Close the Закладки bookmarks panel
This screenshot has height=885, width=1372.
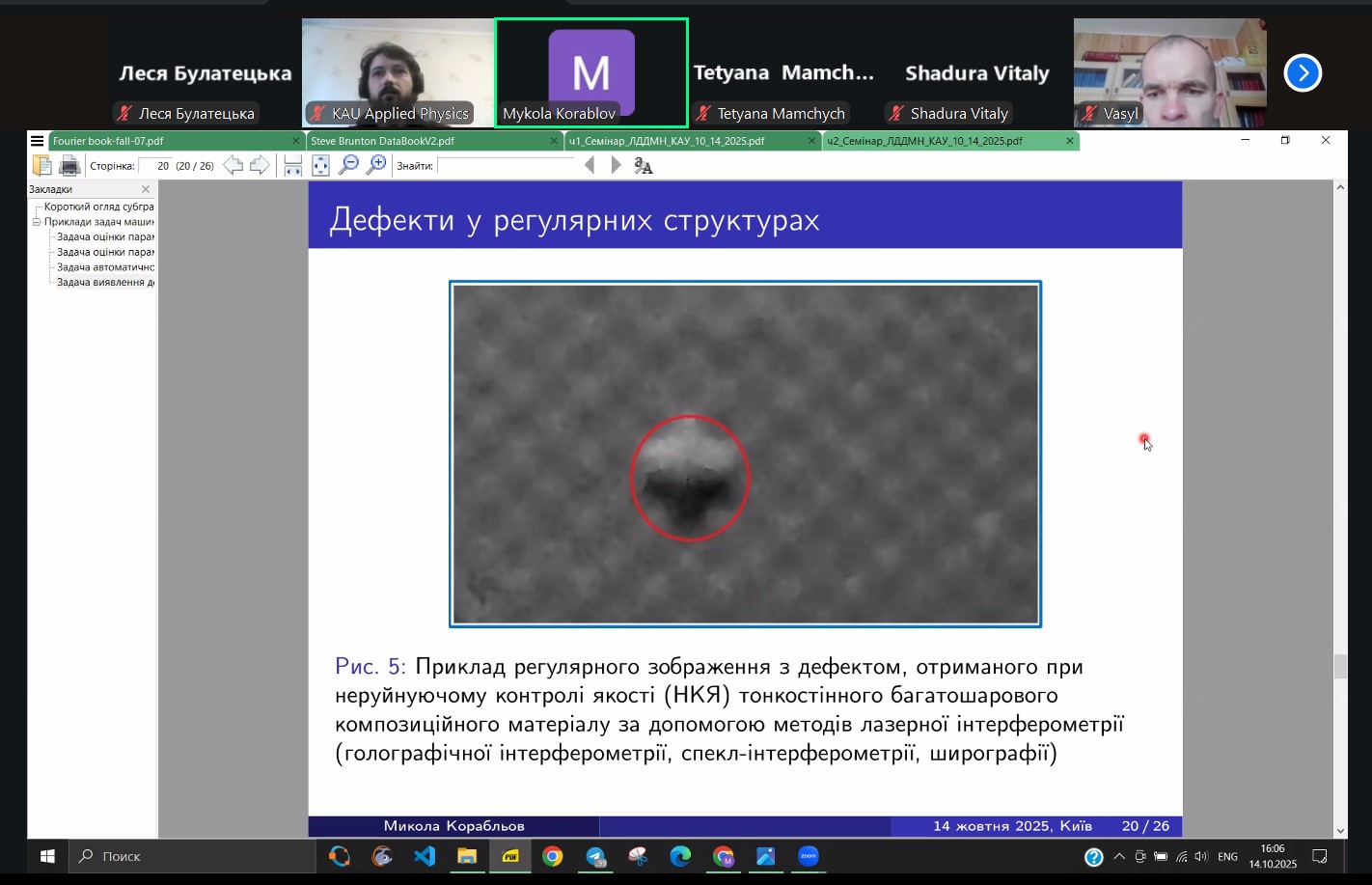point(146,190)
